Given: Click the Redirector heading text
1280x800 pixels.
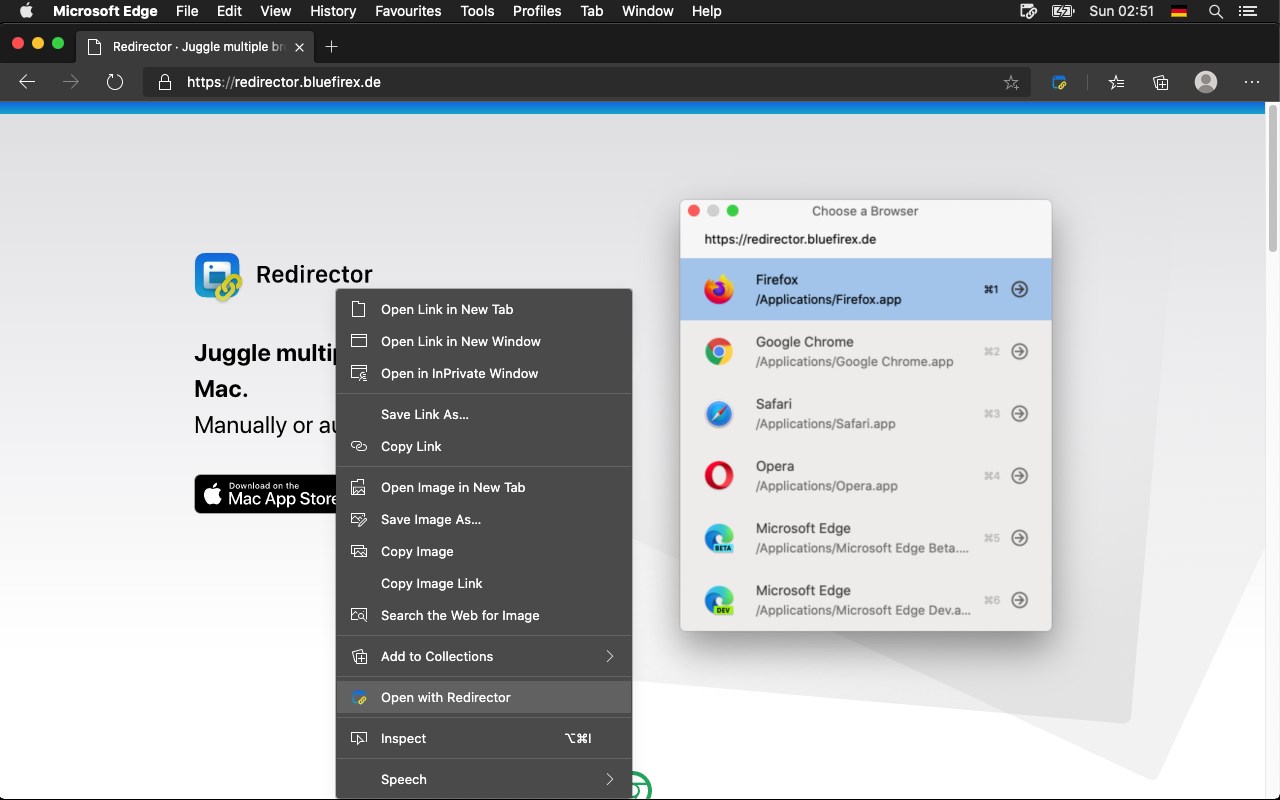Looking at the screenshot, I should [x=314, y=274].
